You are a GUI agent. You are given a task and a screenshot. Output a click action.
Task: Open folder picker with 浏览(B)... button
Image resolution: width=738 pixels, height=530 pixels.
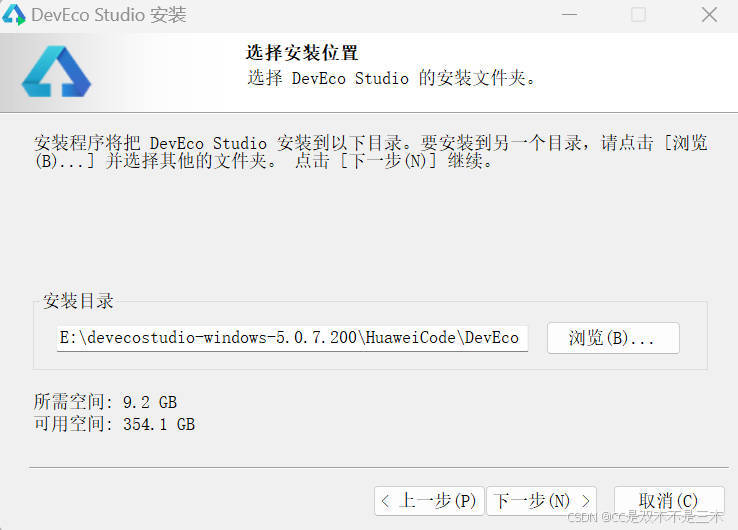[x=613, y=338]
